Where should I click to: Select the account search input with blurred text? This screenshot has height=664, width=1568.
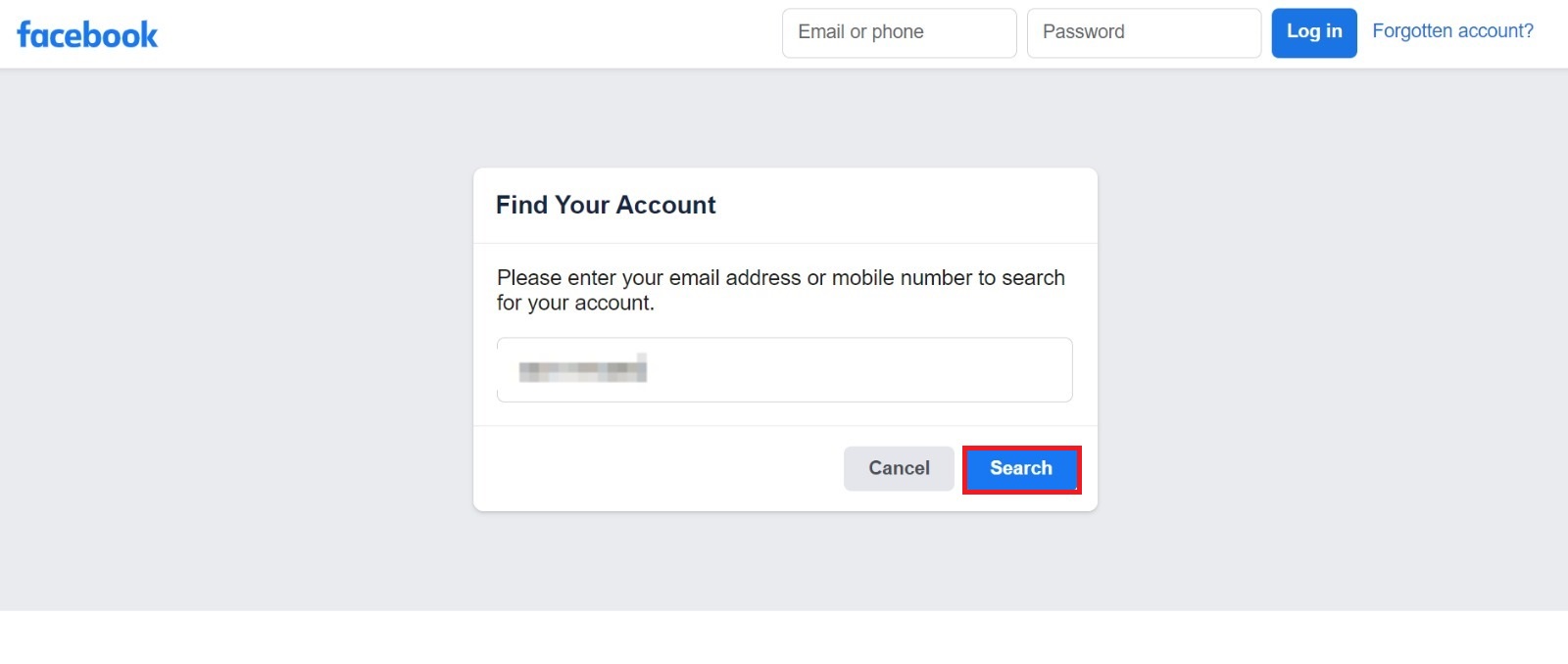point(783,369)
